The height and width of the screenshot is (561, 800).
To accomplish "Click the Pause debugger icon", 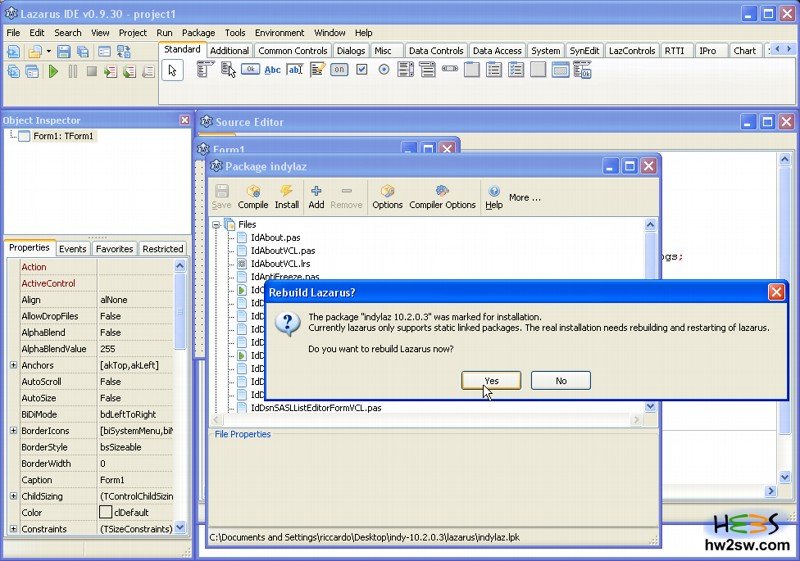I will pyautogui.click(x=72, y=71).
